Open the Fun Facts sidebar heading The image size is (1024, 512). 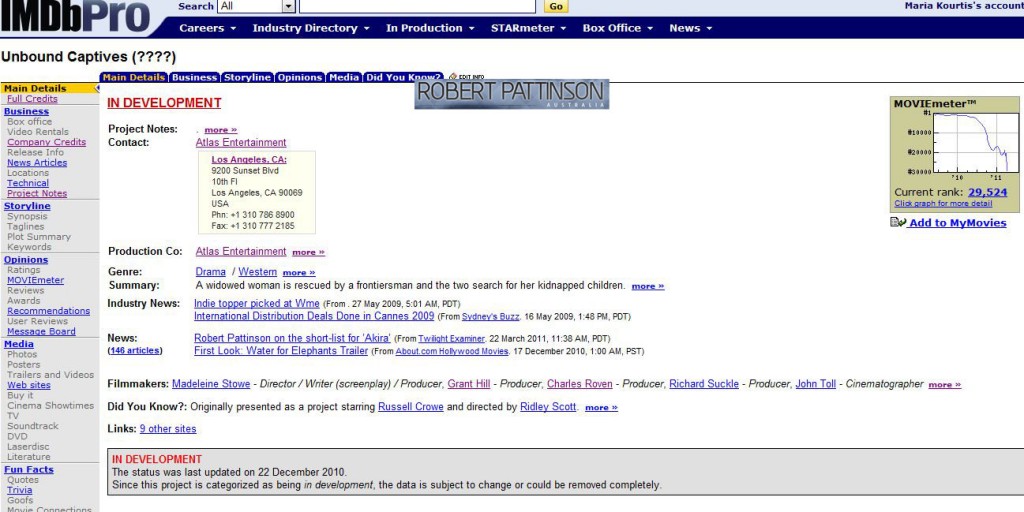click(29, 469)
